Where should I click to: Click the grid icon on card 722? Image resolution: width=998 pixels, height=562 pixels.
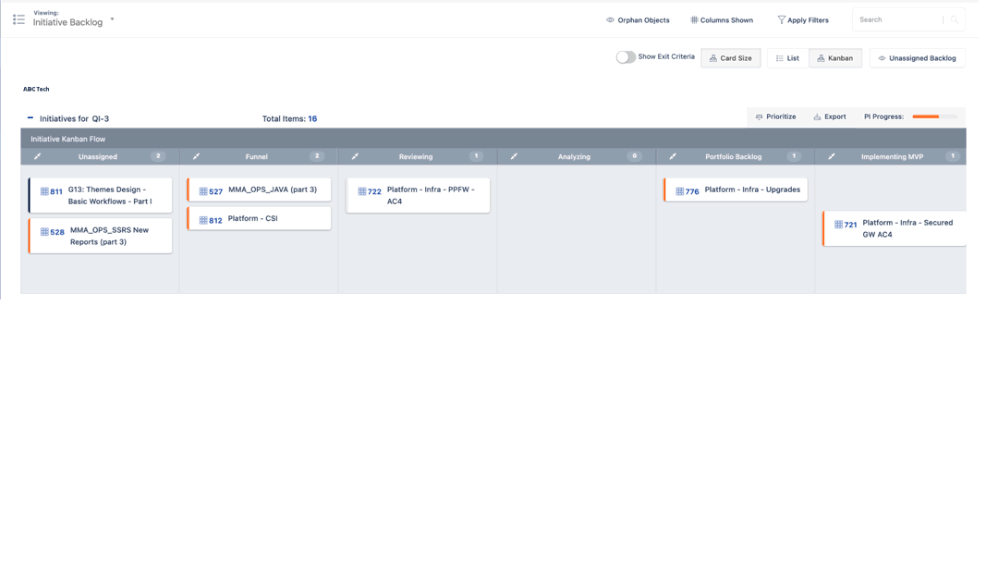coord(362,191)
